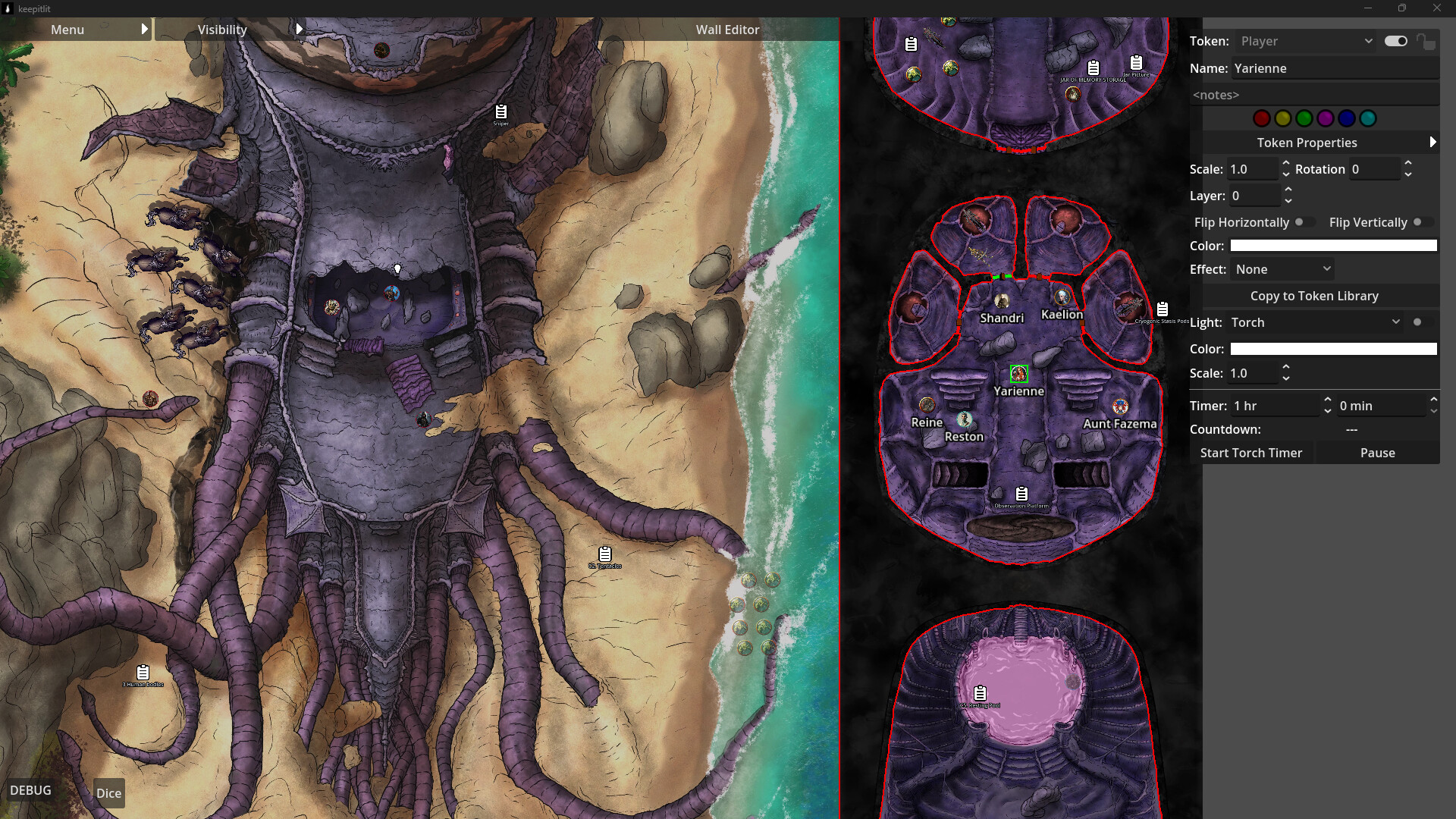Open the "22. Tentacles" map note
This screenshot has width=1456, height=819.
point(604,554)
